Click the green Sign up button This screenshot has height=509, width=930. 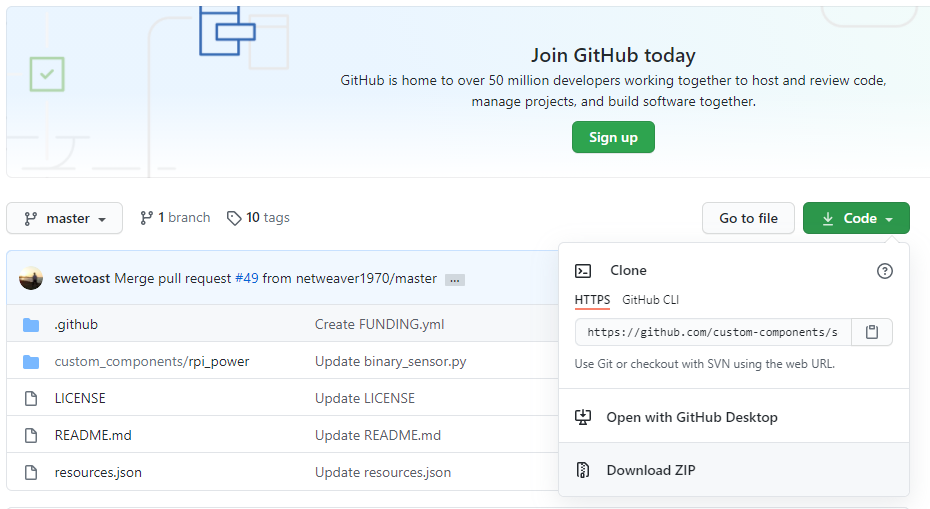[613, 137]
